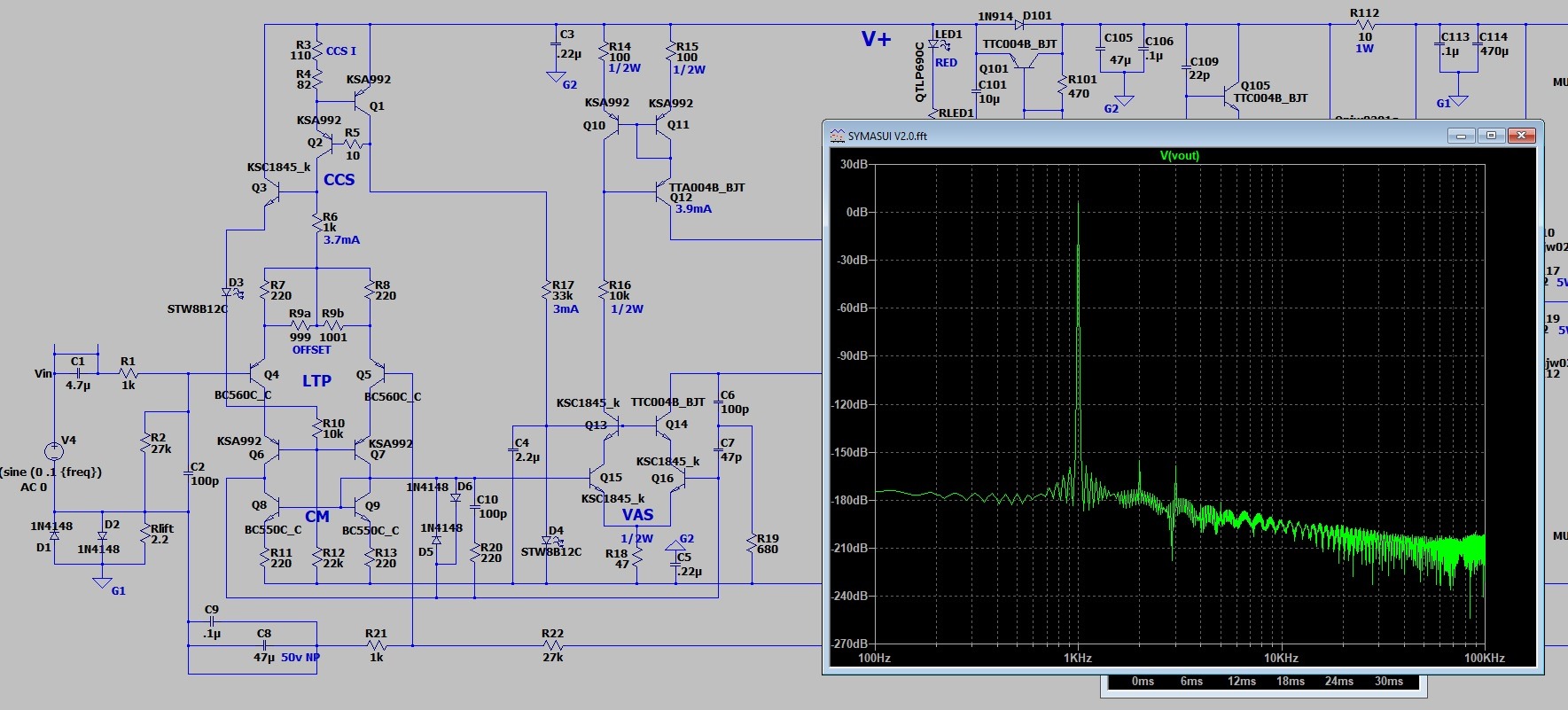Screen dimensions: 1568x710
Task: Select the Vin net label
Action: [43, 373]
